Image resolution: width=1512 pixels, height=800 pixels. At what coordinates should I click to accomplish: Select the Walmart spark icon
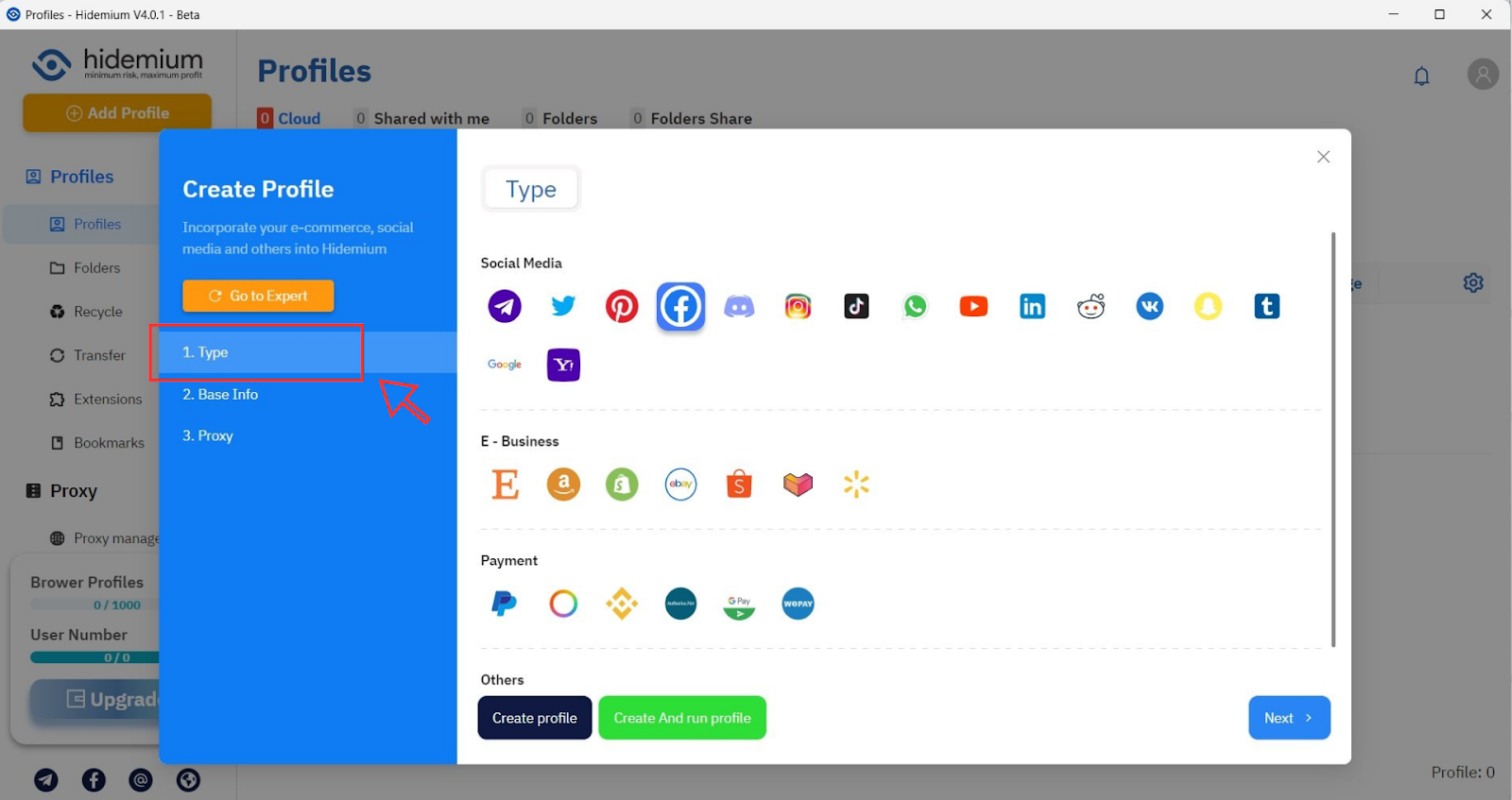856,485
